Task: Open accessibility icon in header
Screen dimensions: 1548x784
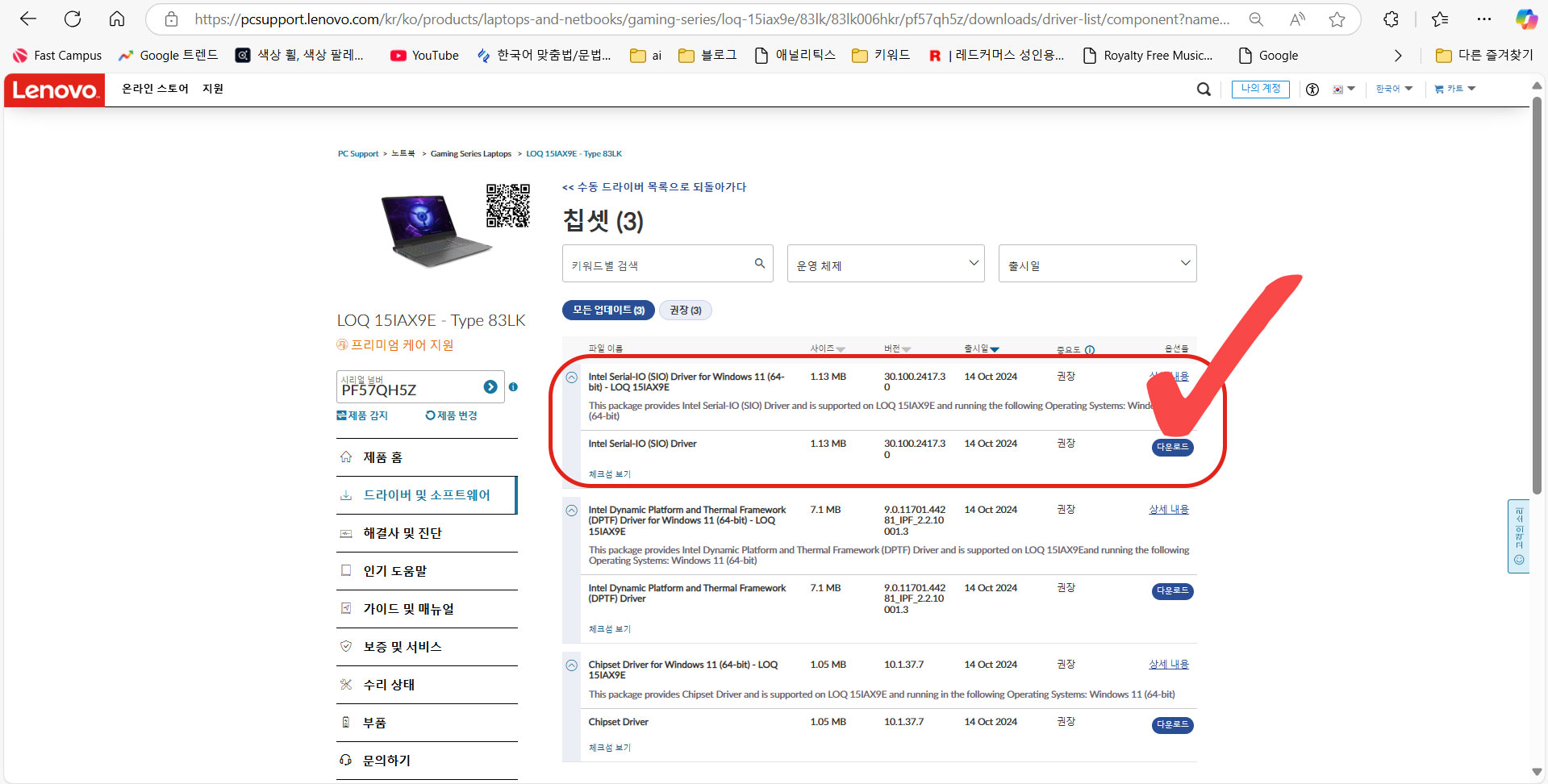Action: [x=1312, y=90]
